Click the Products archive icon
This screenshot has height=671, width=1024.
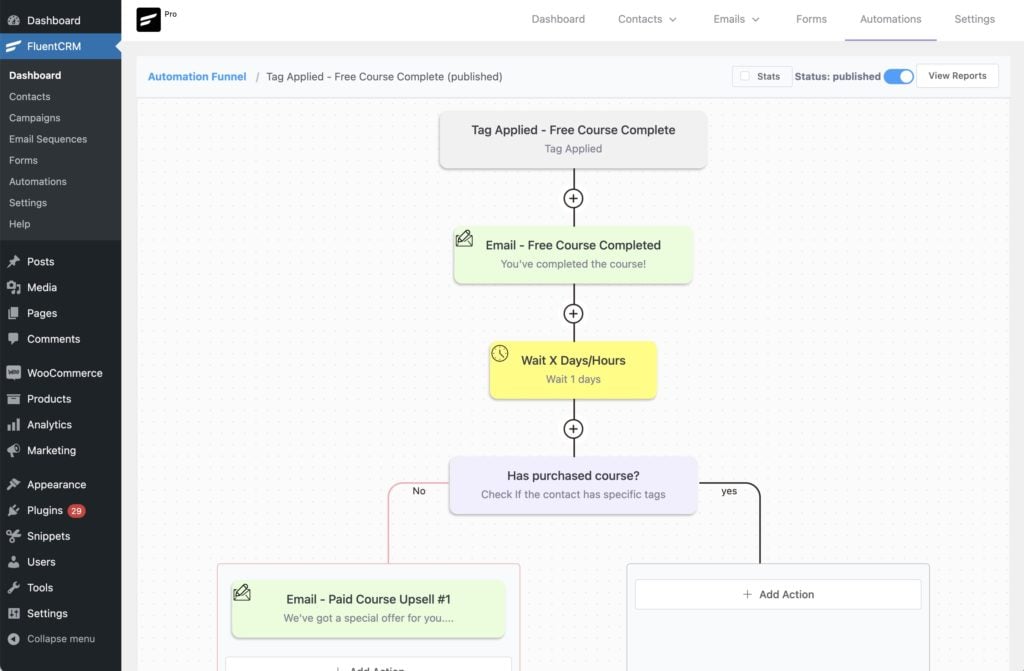pyautogui.click(x=13, y=399)
